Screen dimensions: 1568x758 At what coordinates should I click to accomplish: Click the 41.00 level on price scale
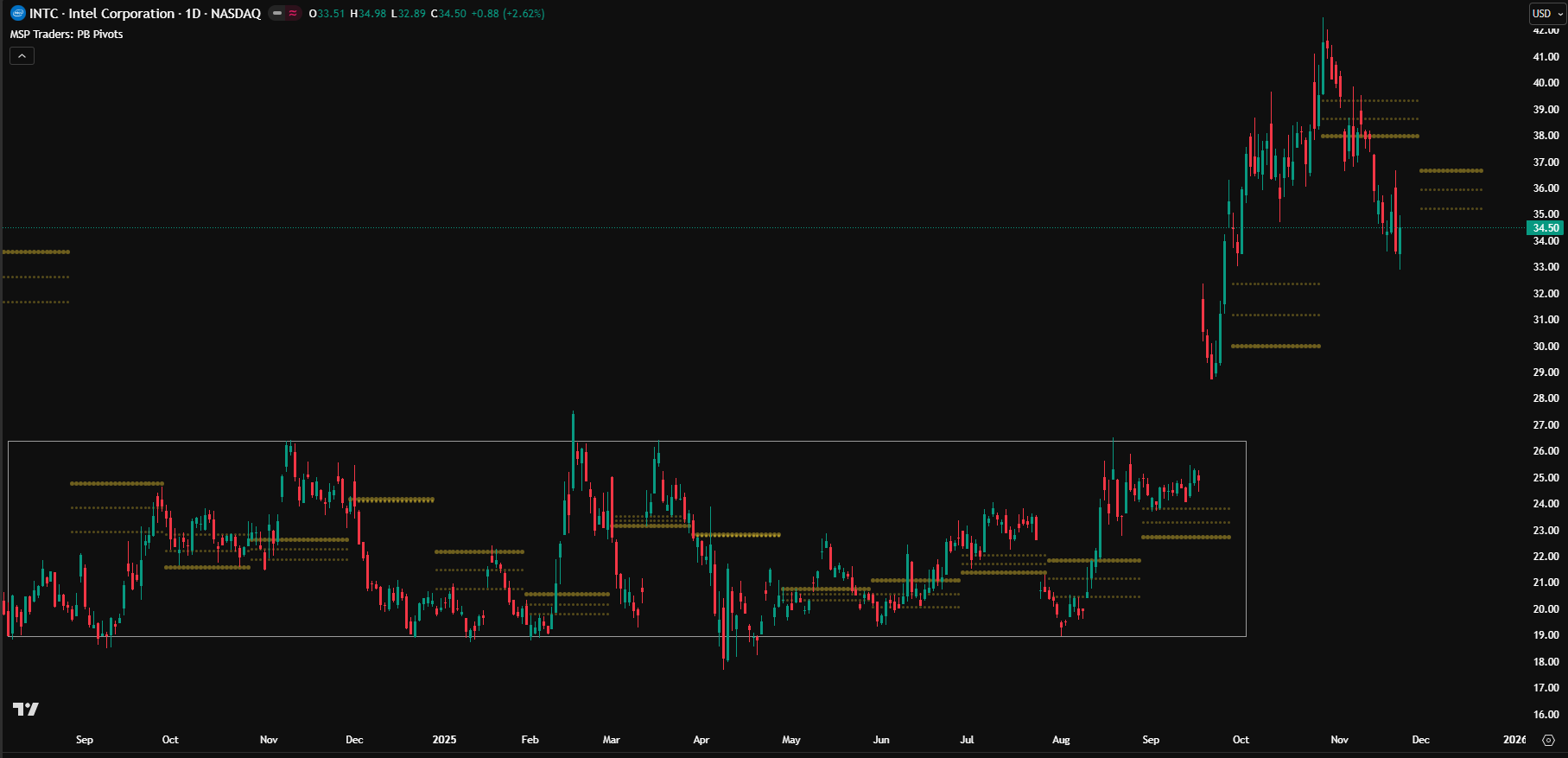click(x=1546, y=57)
